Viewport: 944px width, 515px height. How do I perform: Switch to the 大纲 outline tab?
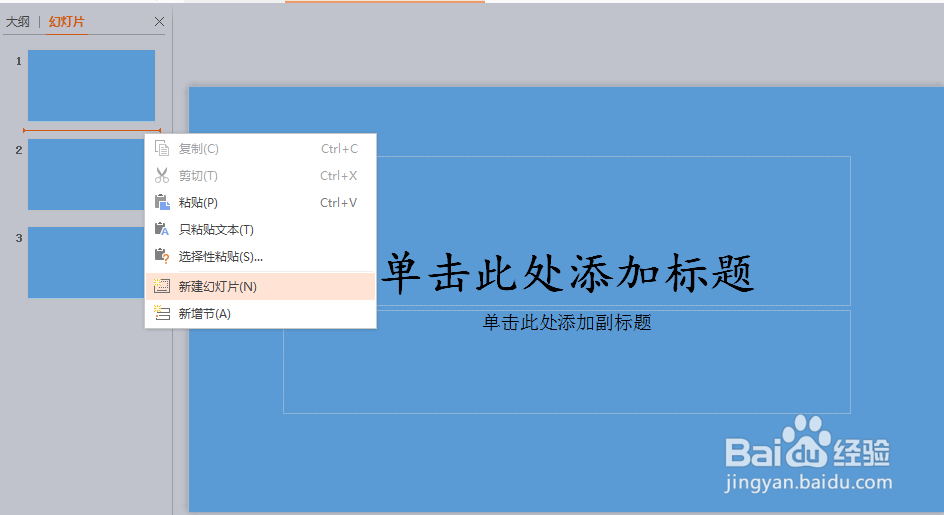tap(17, 22)
